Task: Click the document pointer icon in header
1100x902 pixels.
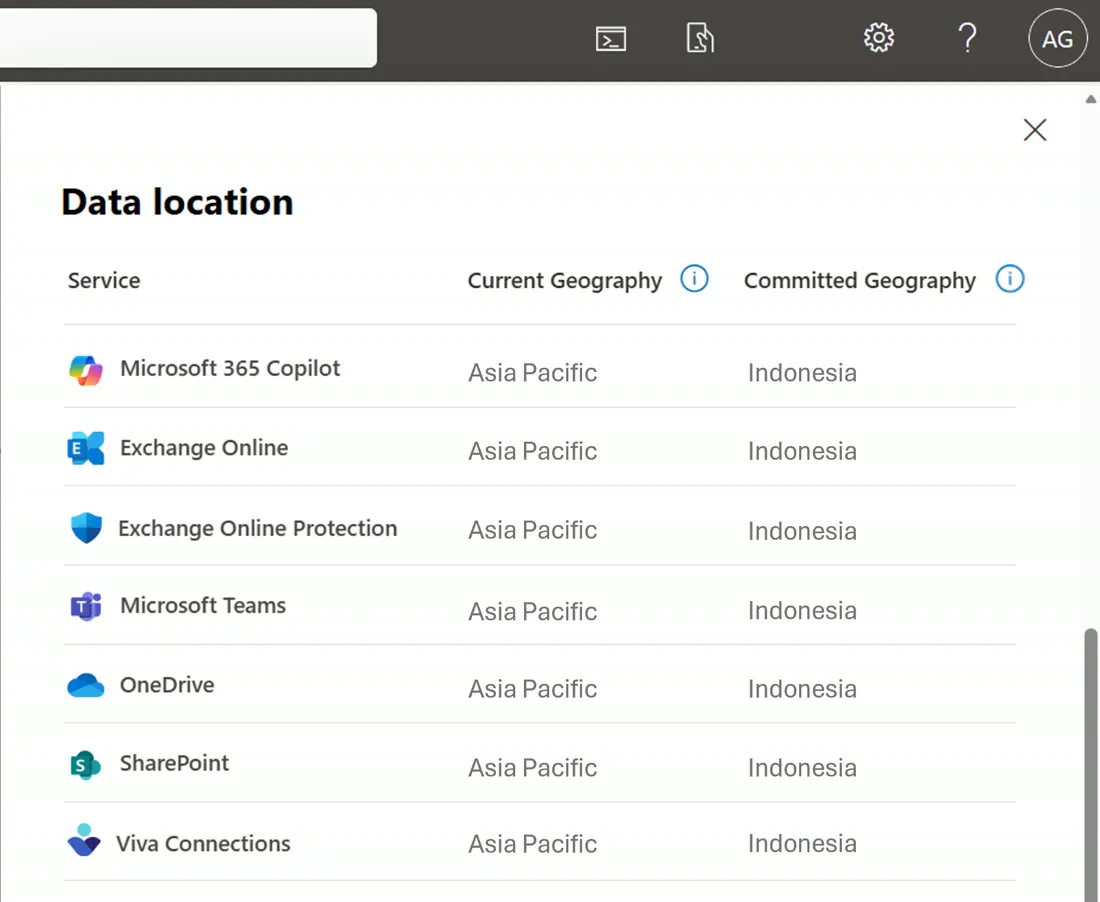Action: tap(699, 38)
